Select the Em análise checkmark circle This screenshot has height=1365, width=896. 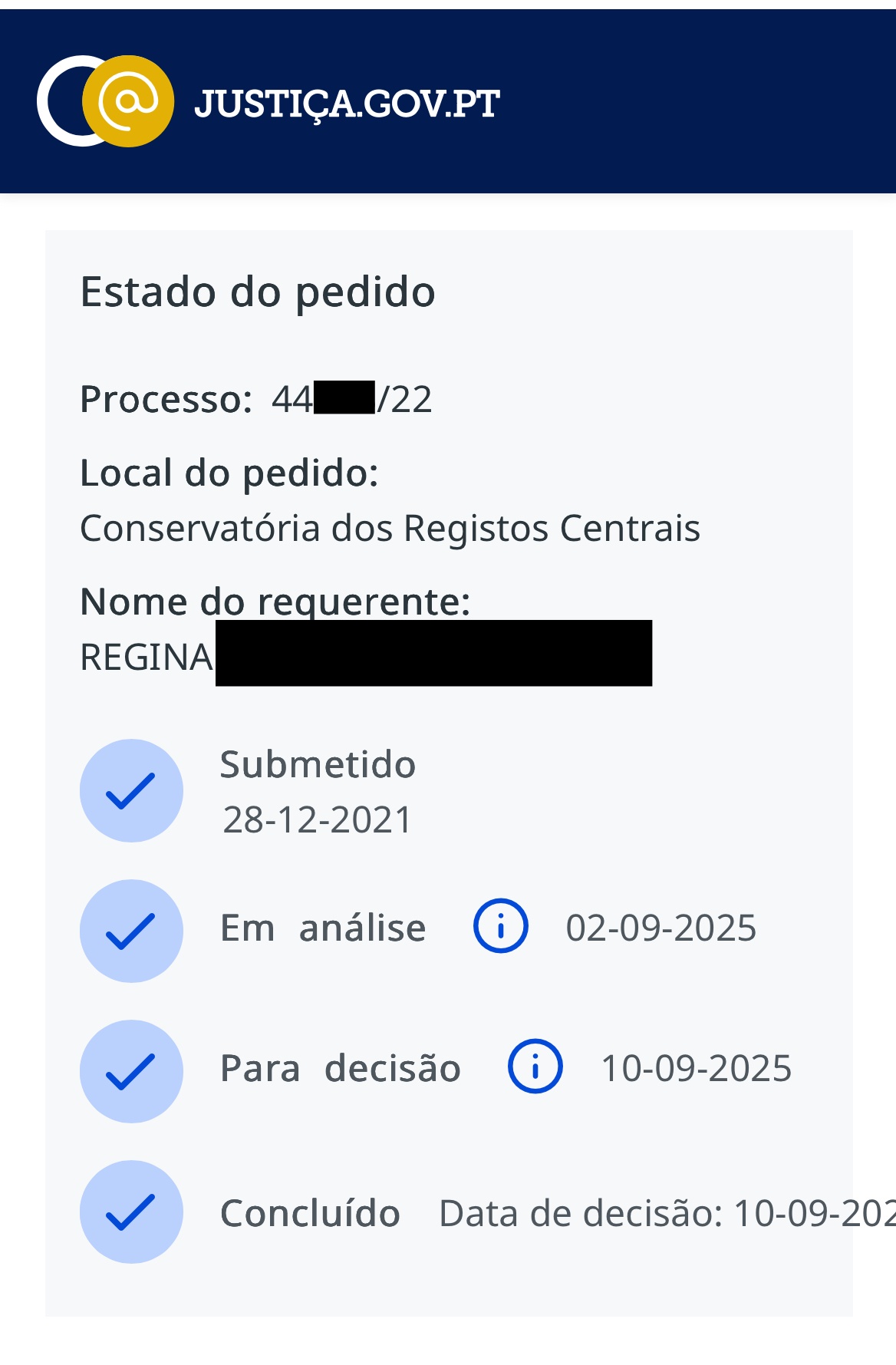pyautogui.click(x=131, y=931)
